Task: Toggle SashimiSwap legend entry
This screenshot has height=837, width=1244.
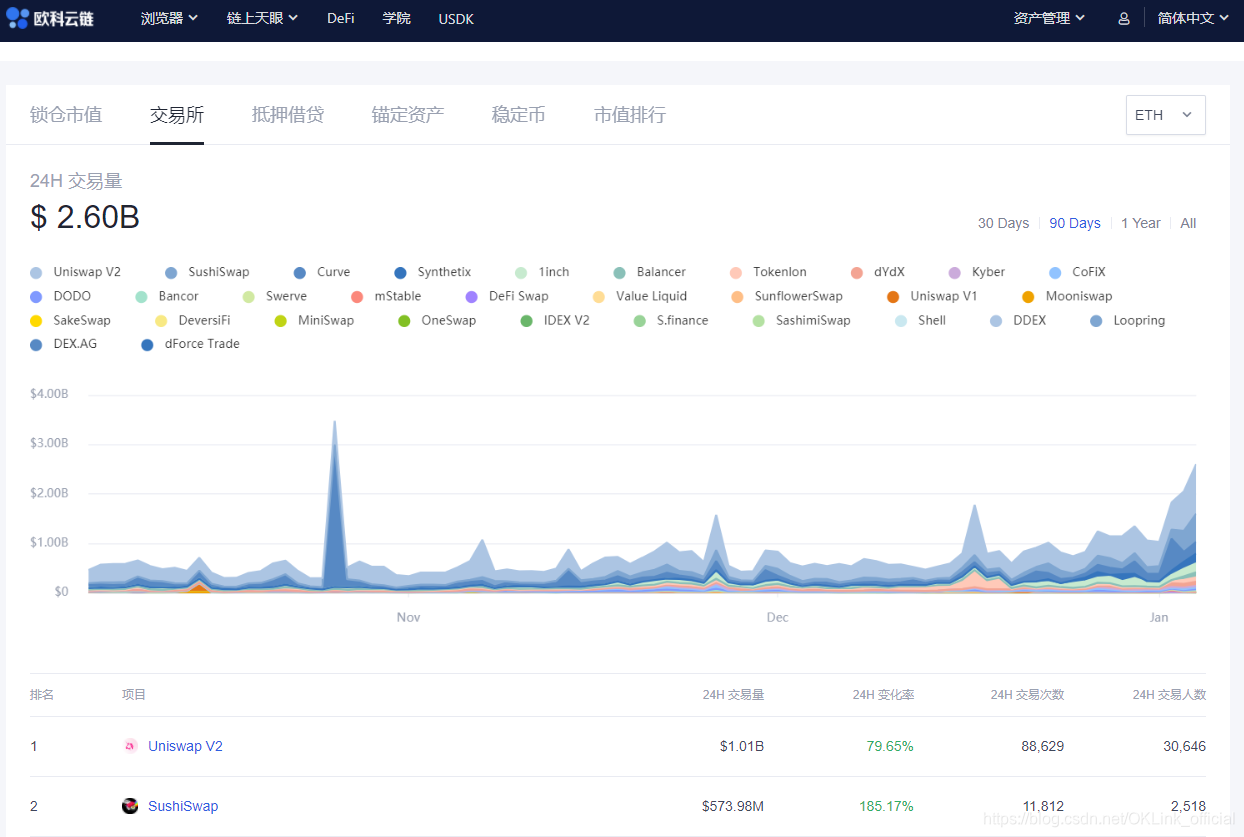Action: [x=801, y=320]
